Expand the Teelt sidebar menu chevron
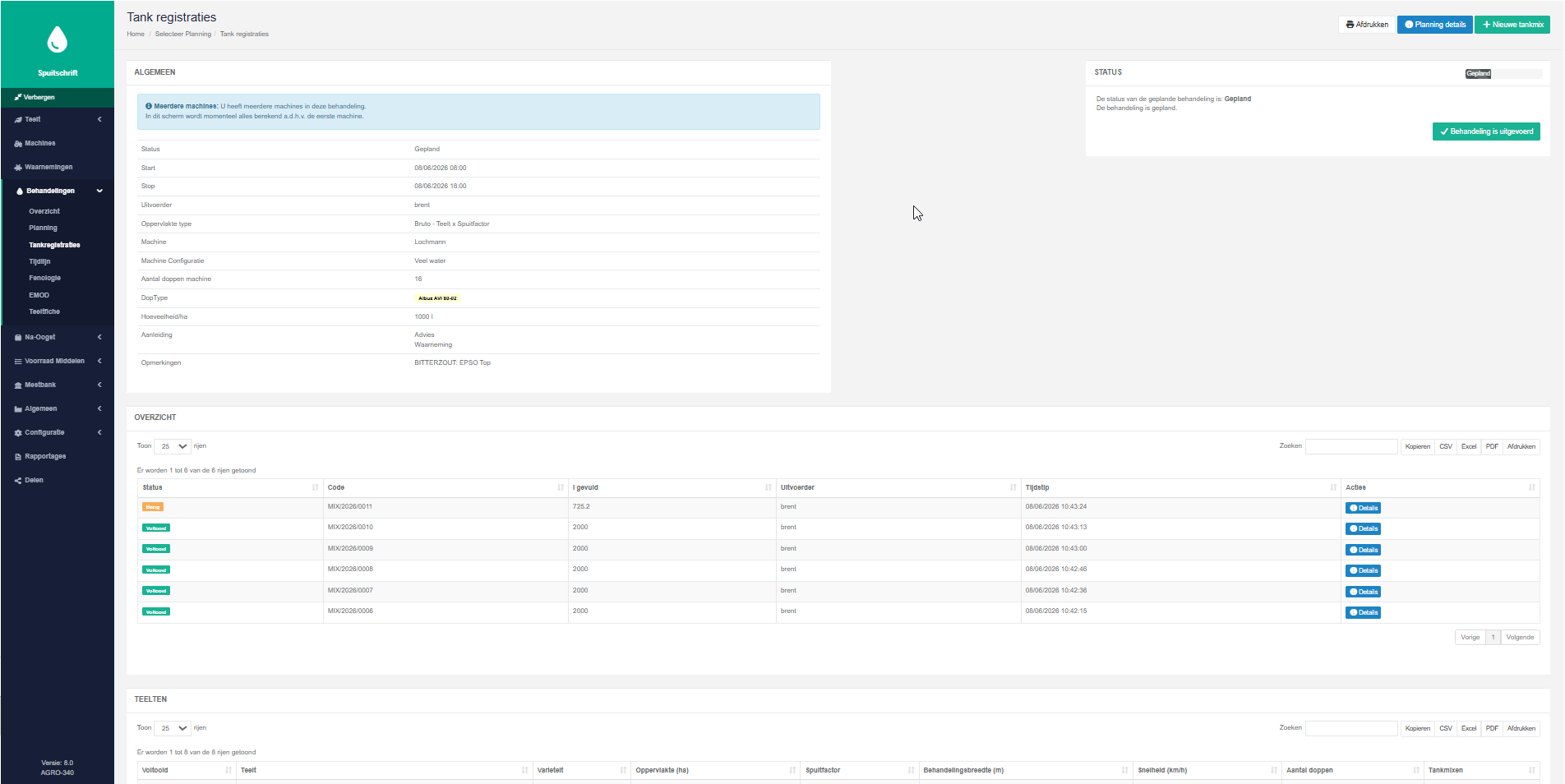This screenshot has width=1565, height=784. coord(99,120)
